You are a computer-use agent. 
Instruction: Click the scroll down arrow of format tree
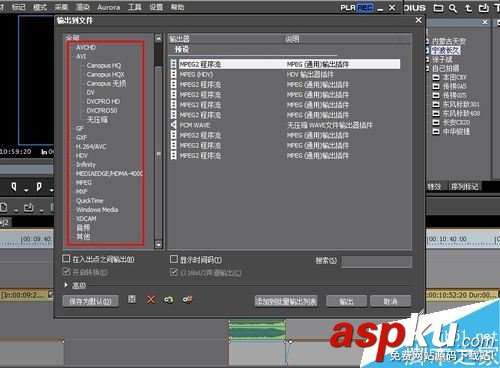(x=159, y=245)
